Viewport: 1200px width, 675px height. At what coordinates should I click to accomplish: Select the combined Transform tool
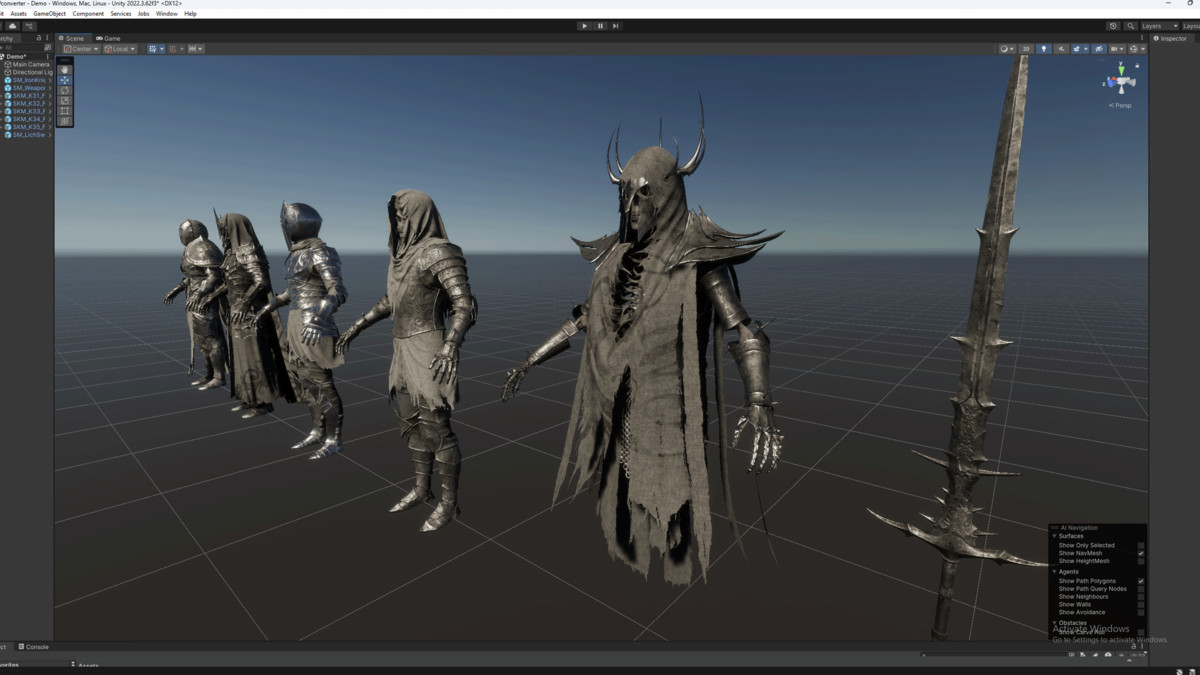pos(65,121)
